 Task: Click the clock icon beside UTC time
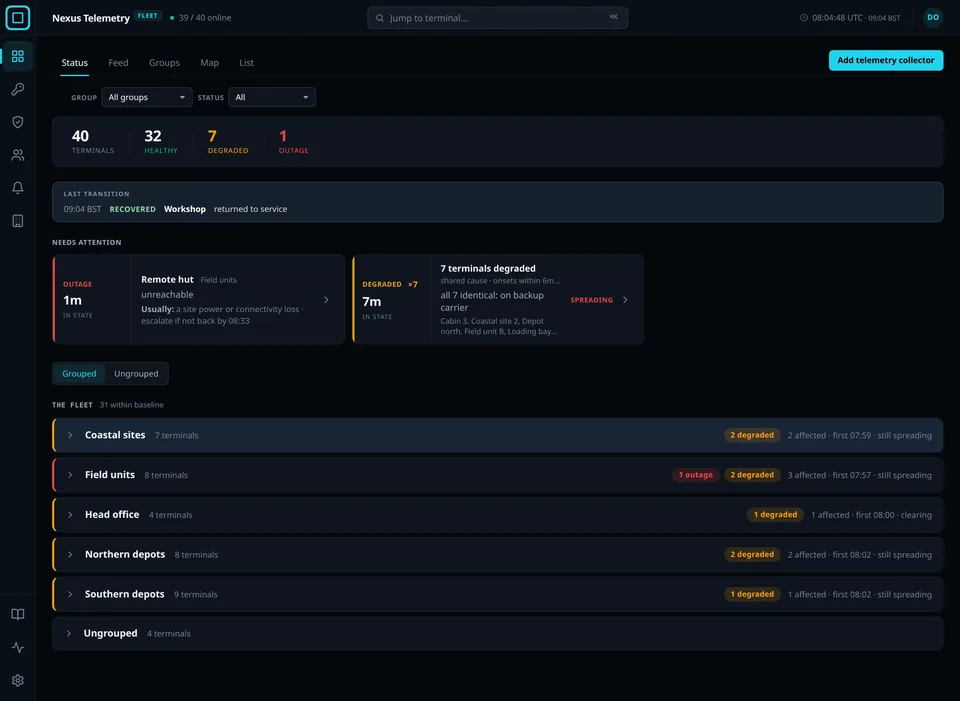pyautogui.click(x=804, y=18)
